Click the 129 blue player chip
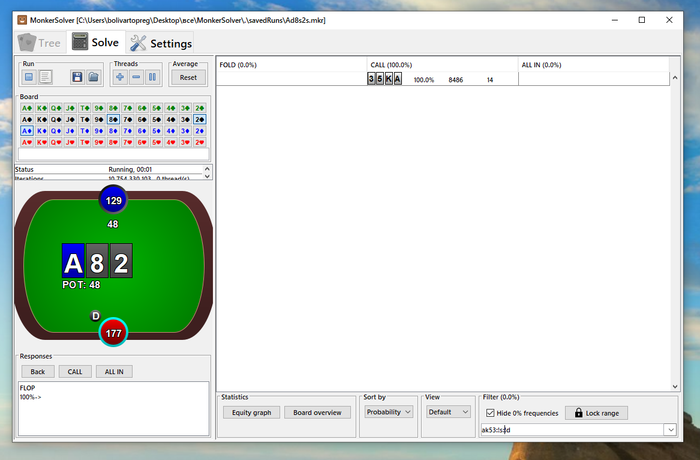Image resolution: width=700 pixels, height=460 pixels. [x=113, y=200]
